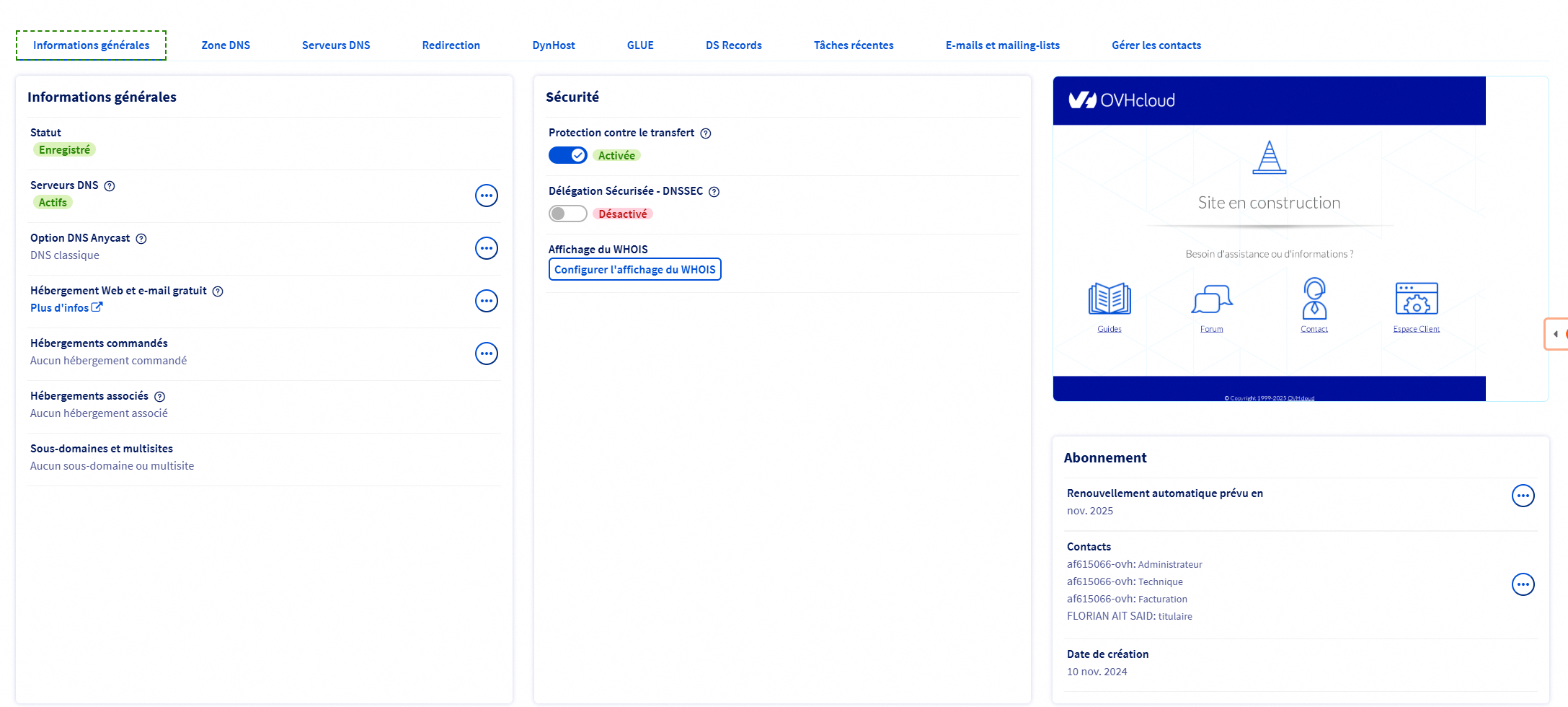Switch to the Zone DNS tab
This screenshot has height=707, width=1568.
tap(226, 45)
